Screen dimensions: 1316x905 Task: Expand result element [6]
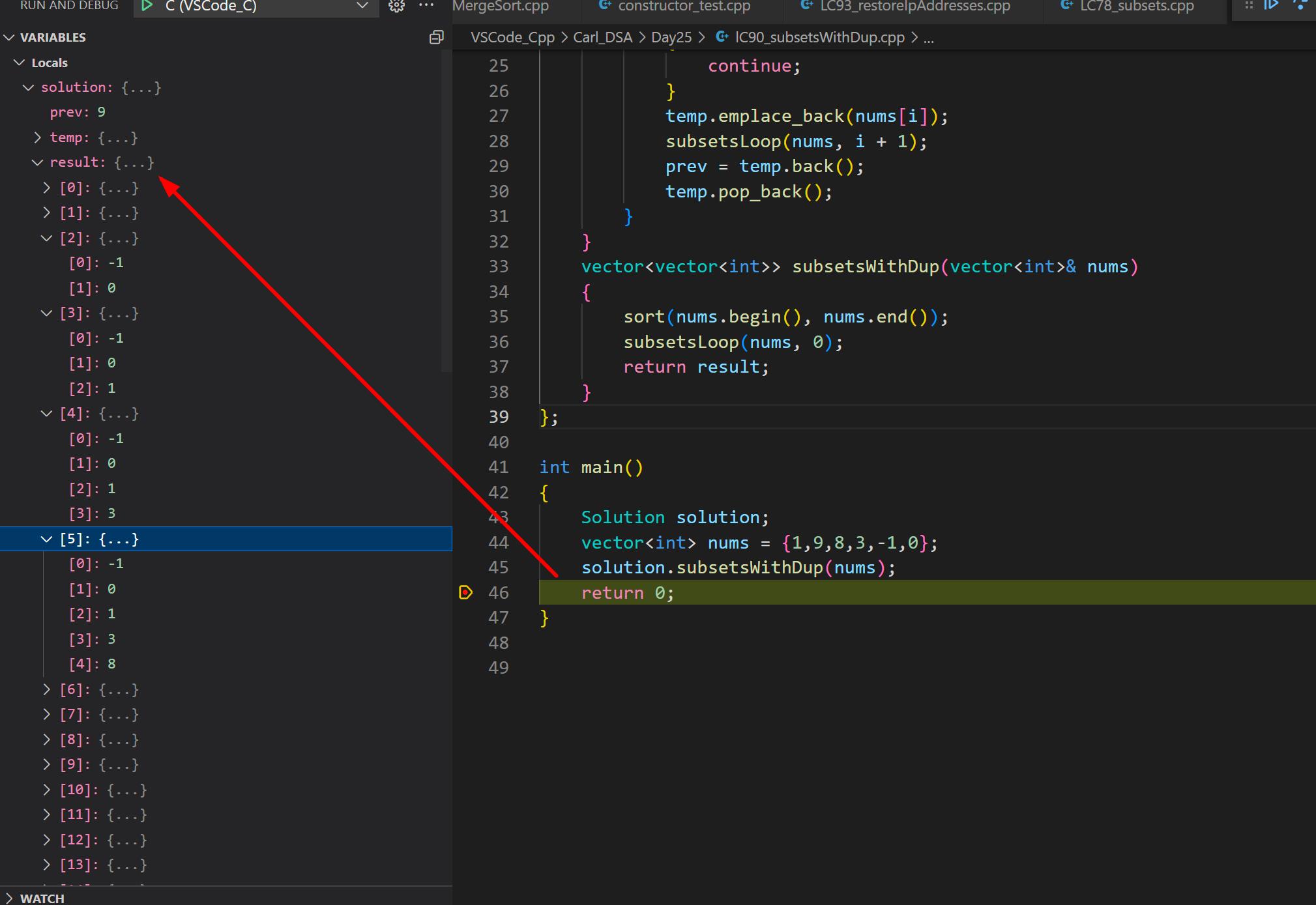pyautogui.click(x=46, y=689)
